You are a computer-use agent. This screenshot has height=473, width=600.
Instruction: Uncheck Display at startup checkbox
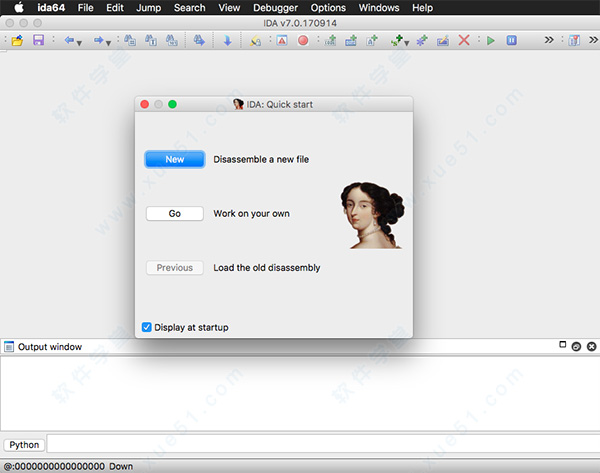click(x=147, y=327)
